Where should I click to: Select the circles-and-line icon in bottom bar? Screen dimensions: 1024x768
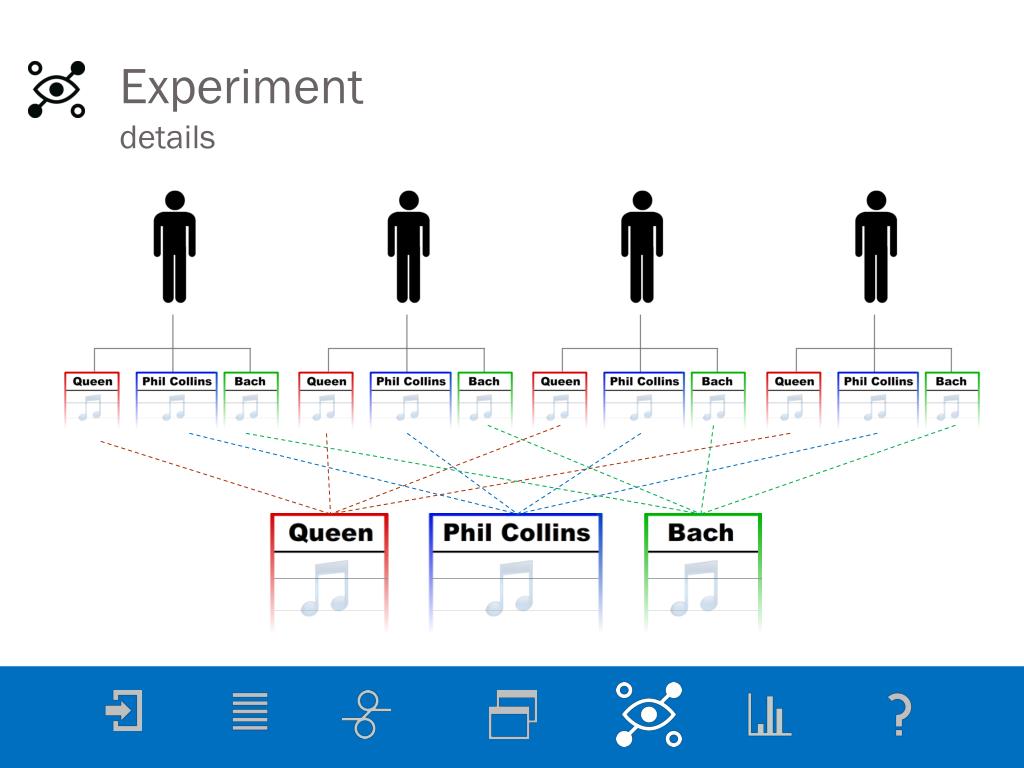tap(366, 714)
